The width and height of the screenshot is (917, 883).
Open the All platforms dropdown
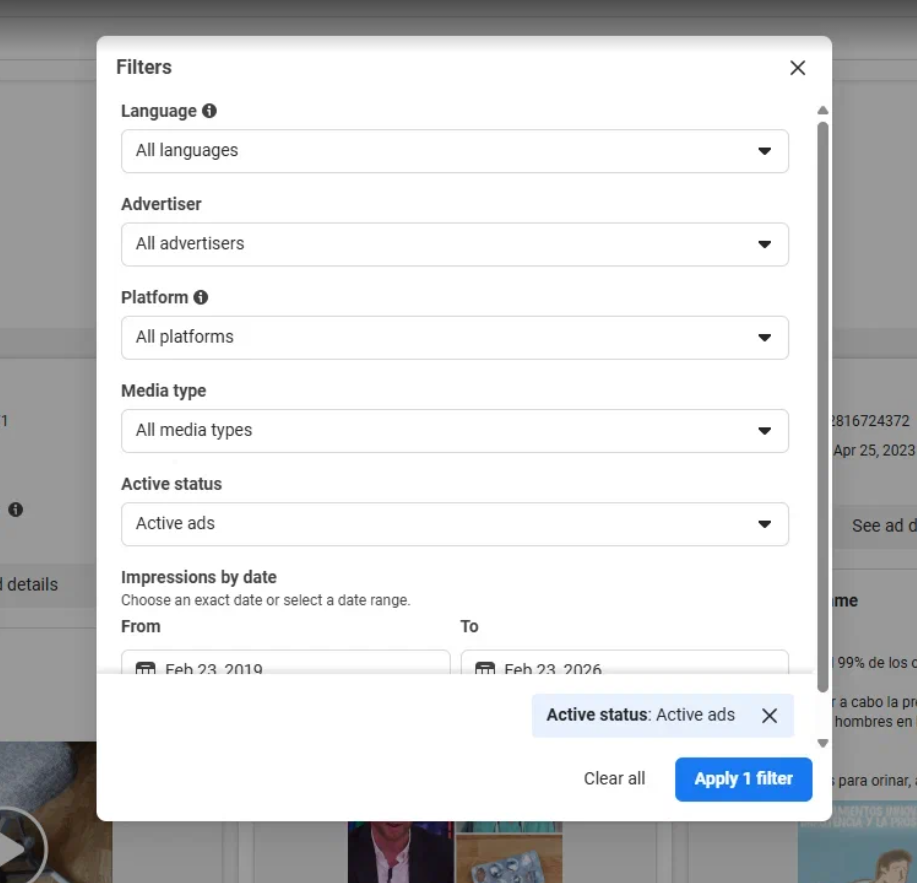click(454, 337)
